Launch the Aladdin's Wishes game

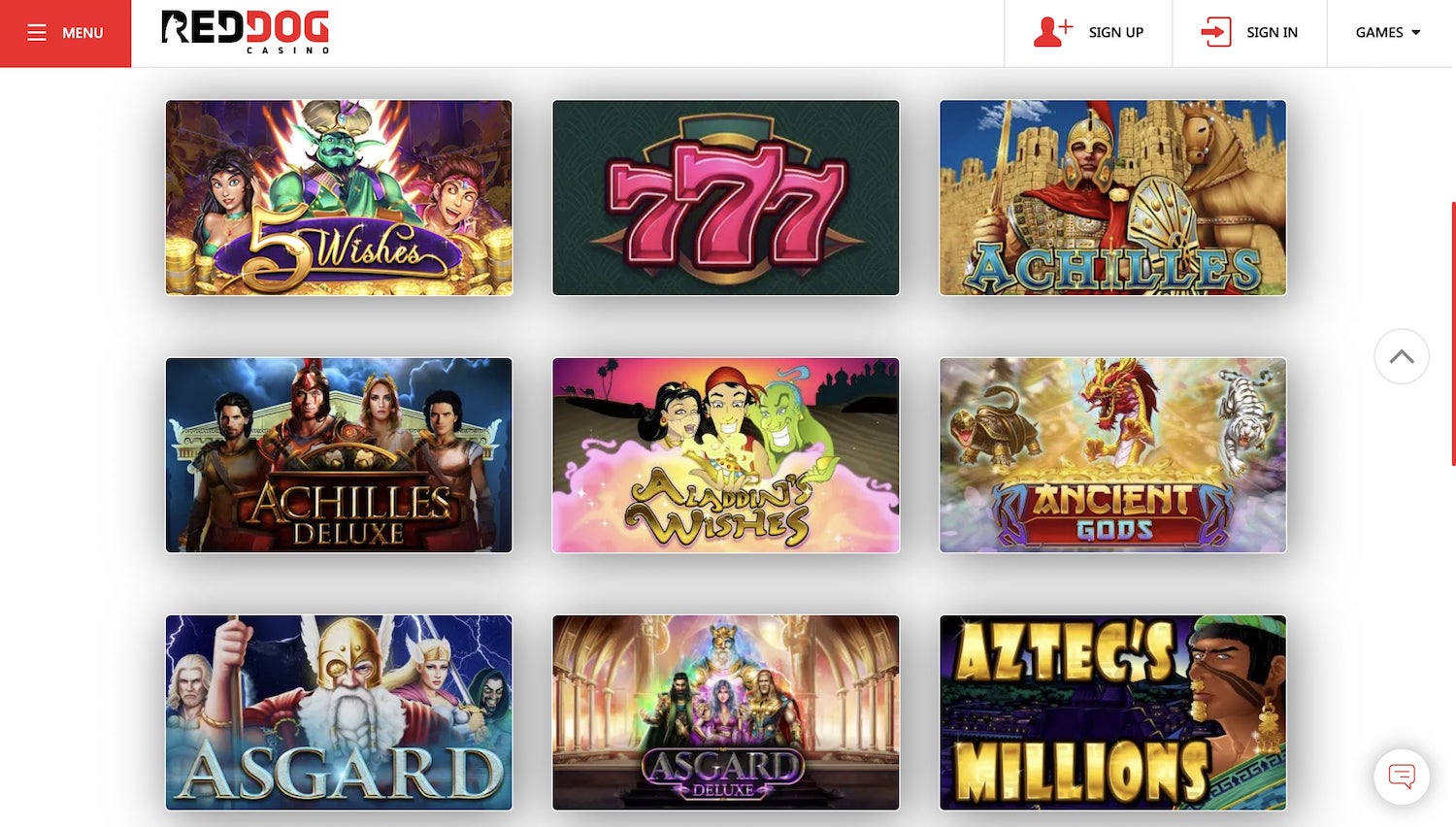click(x=726, y=455)
